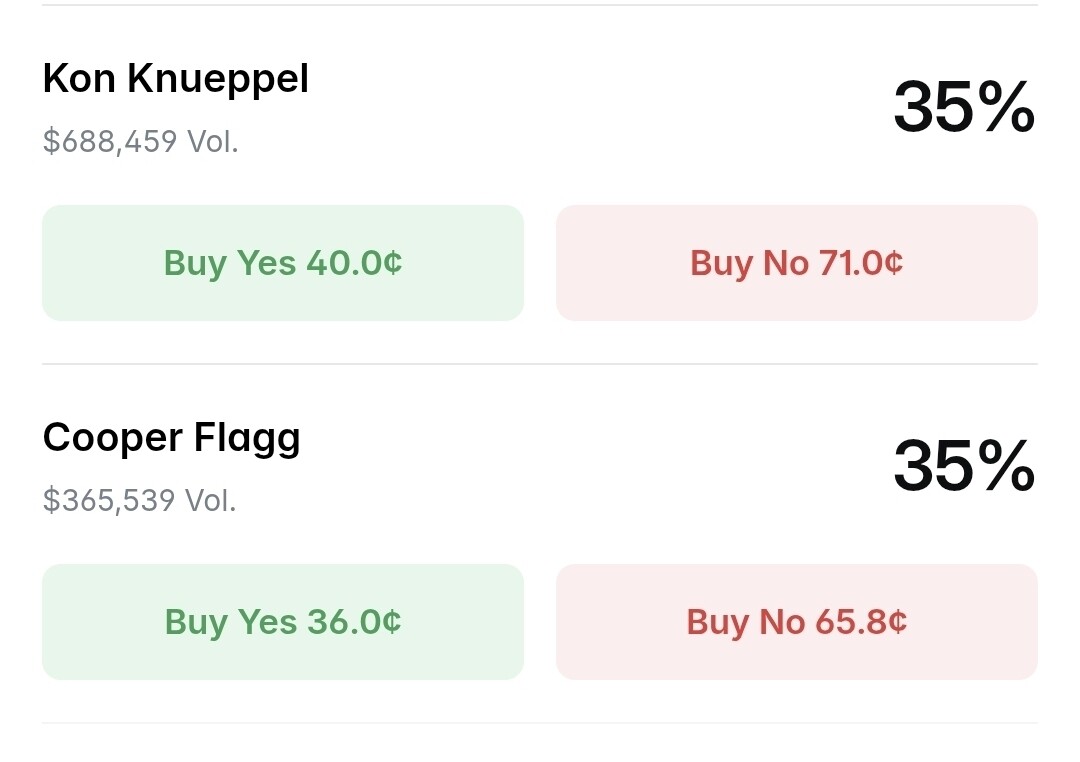The width and height of the screenshot is (1080, 762).
Task: Click the $365,539 Vol. label
Action: [140, 500]
